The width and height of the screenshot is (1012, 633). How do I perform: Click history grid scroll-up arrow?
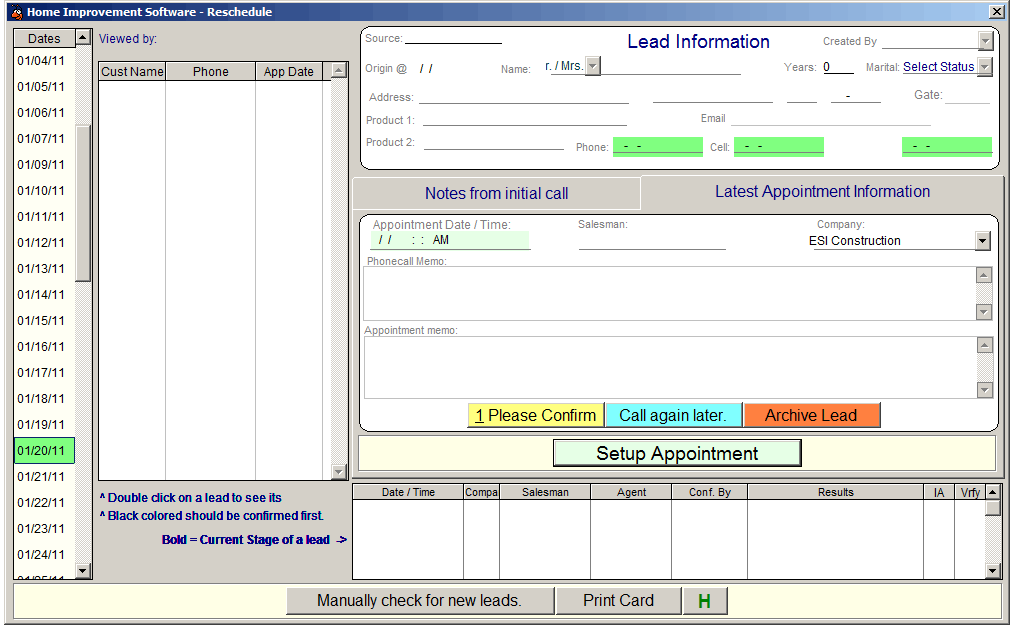[993, 492]
